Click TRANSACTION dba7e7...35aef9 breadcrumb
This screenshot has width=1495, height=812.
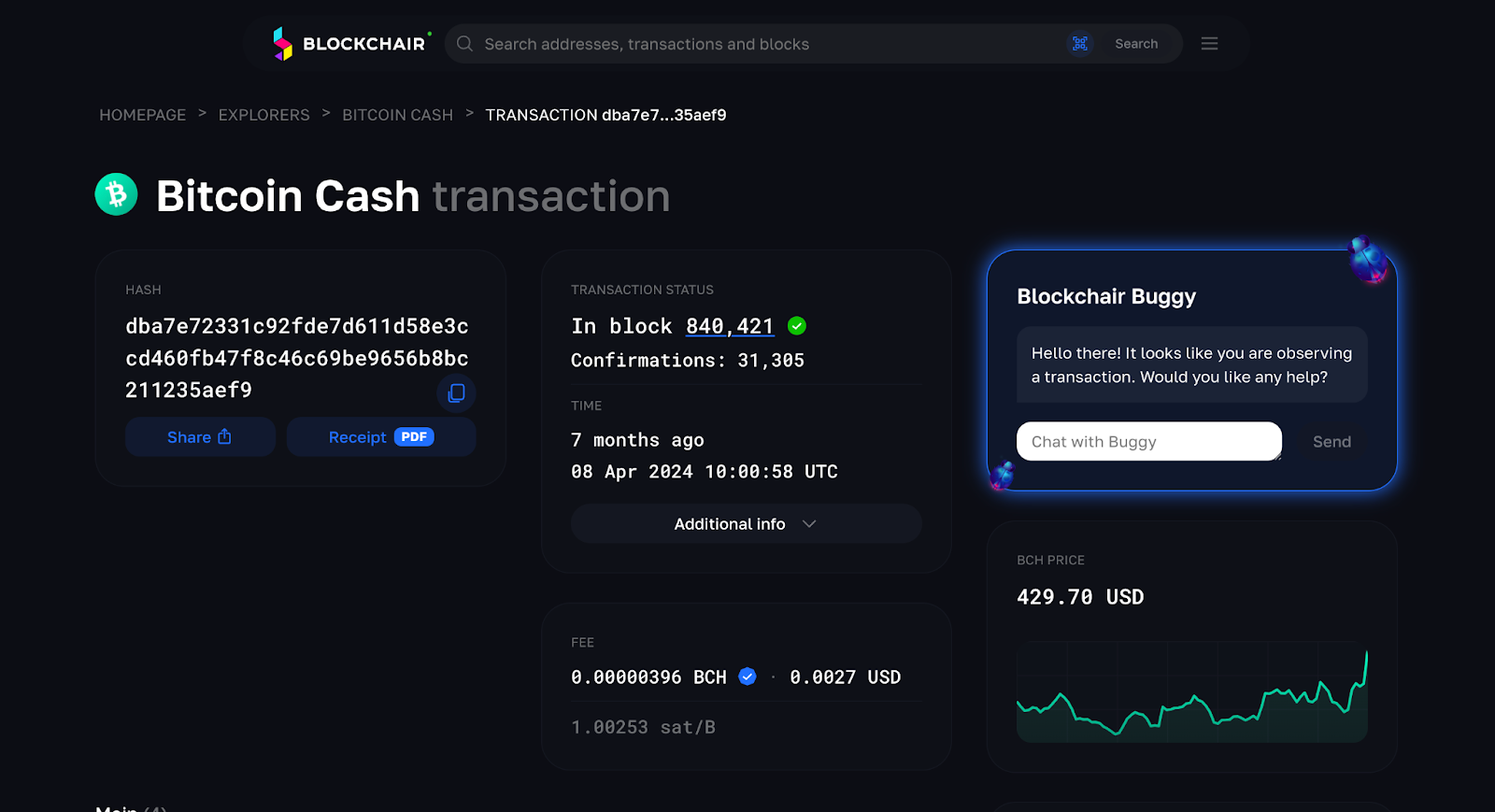[x=605, y=115]
